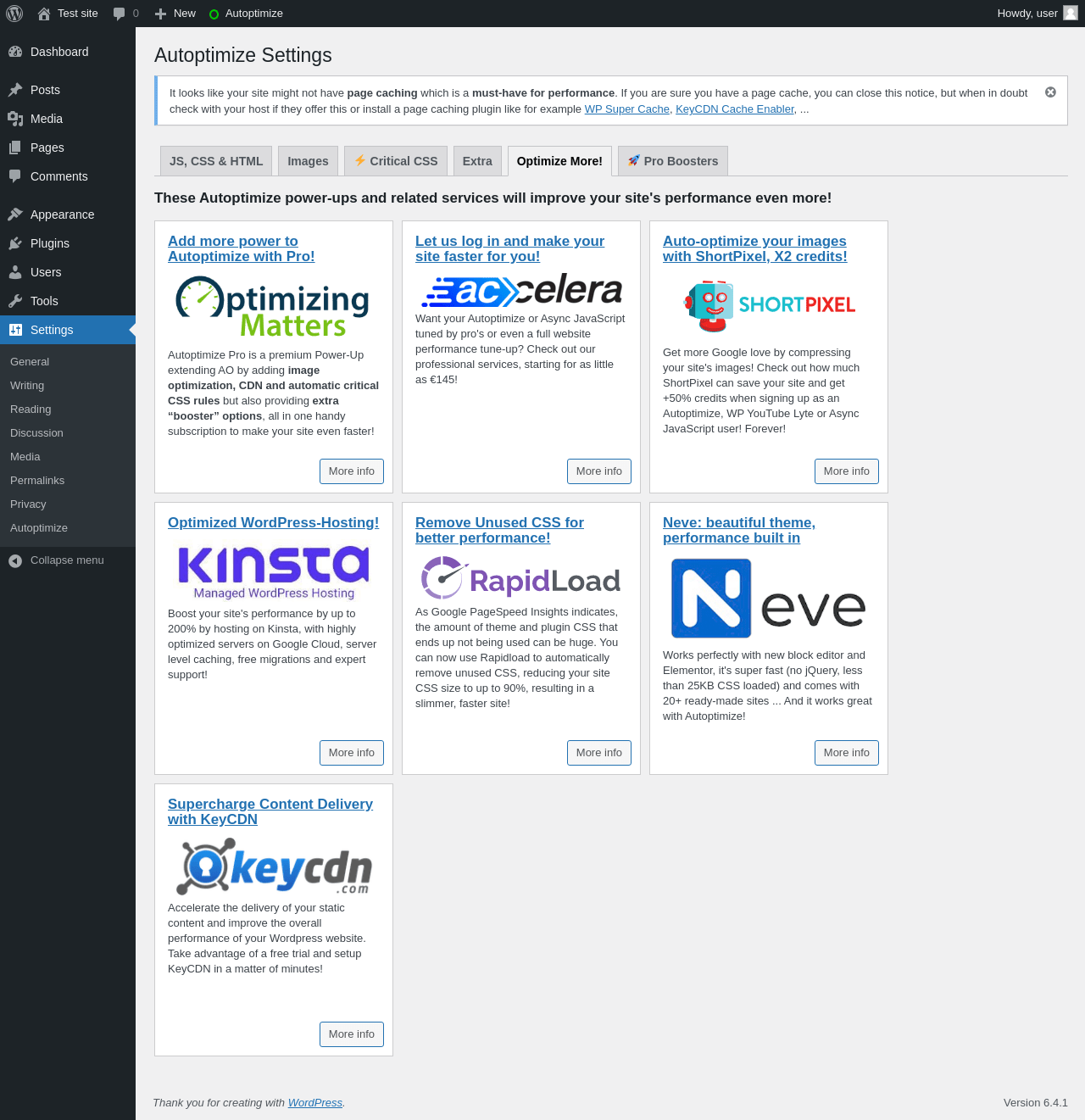Click More info on the Kinsta card
The height and width of the screenshot is (1120, 1085).
pyautogui.click(x=352, y=753)
